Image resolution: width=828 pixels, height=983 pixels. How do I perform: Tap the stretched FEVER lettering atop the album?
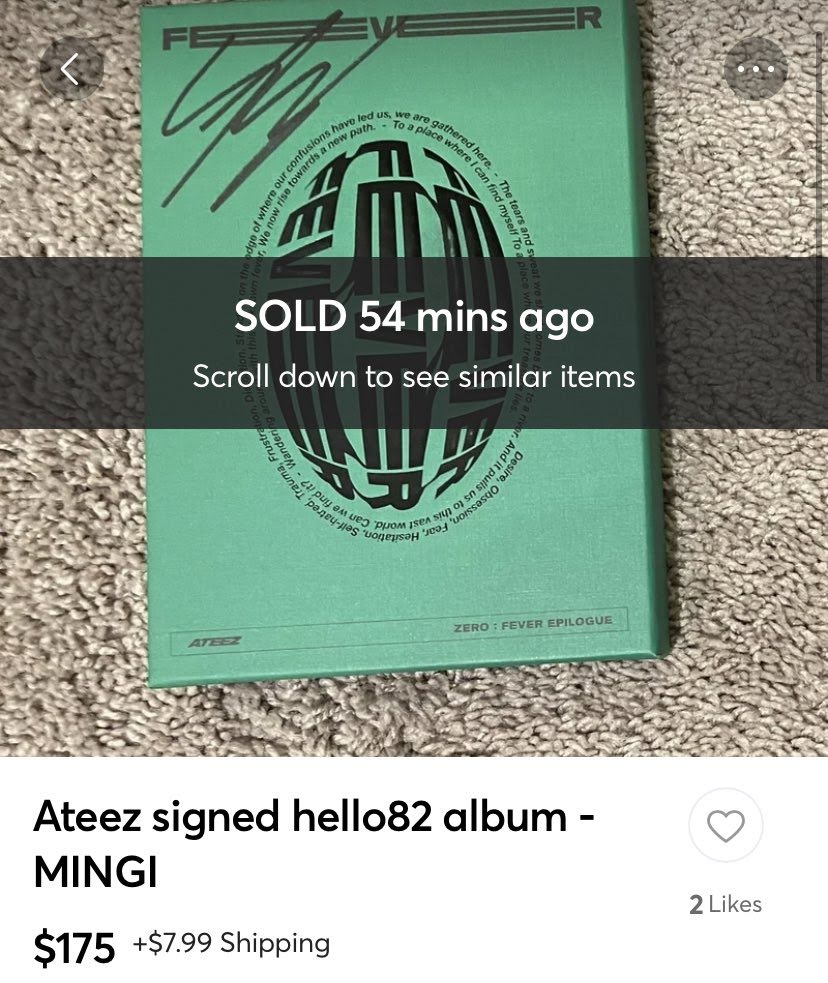click(x=382, y=25)
